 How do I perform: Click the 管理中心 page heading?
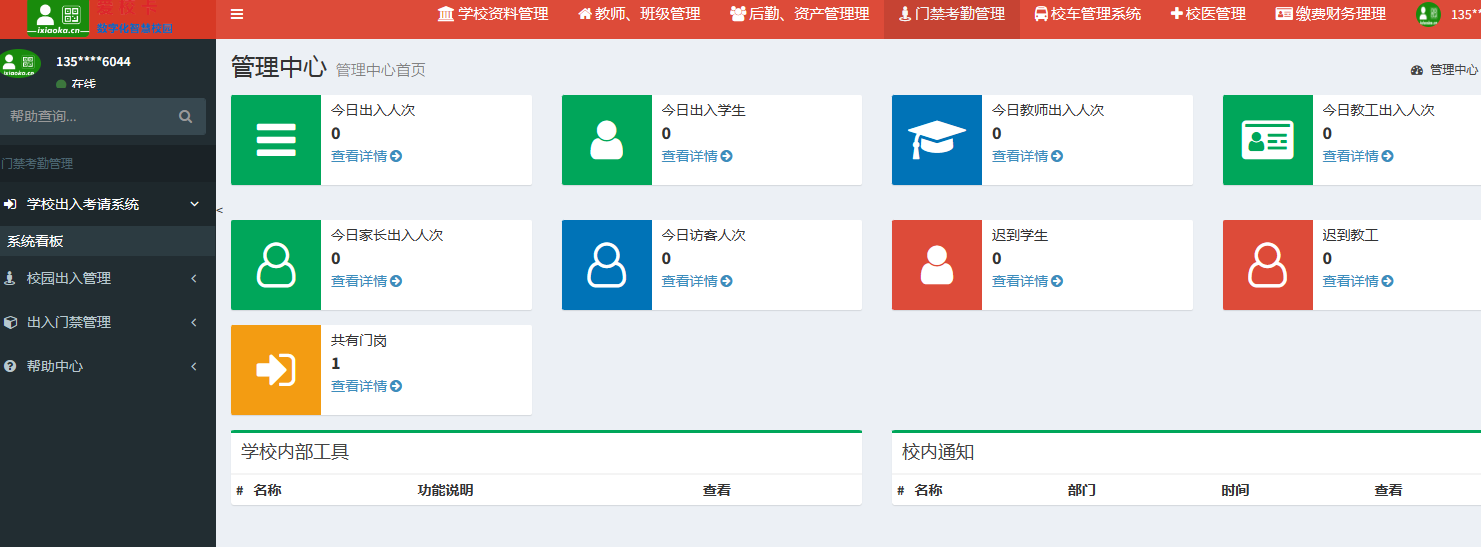279,67
